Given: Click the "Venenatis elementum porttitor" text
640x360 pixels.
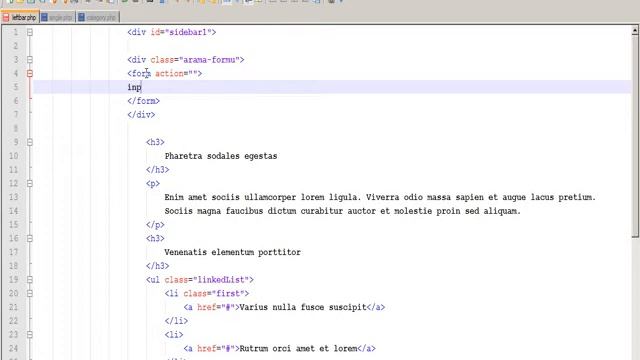Looking at the screenshot, I should (233, 252).
